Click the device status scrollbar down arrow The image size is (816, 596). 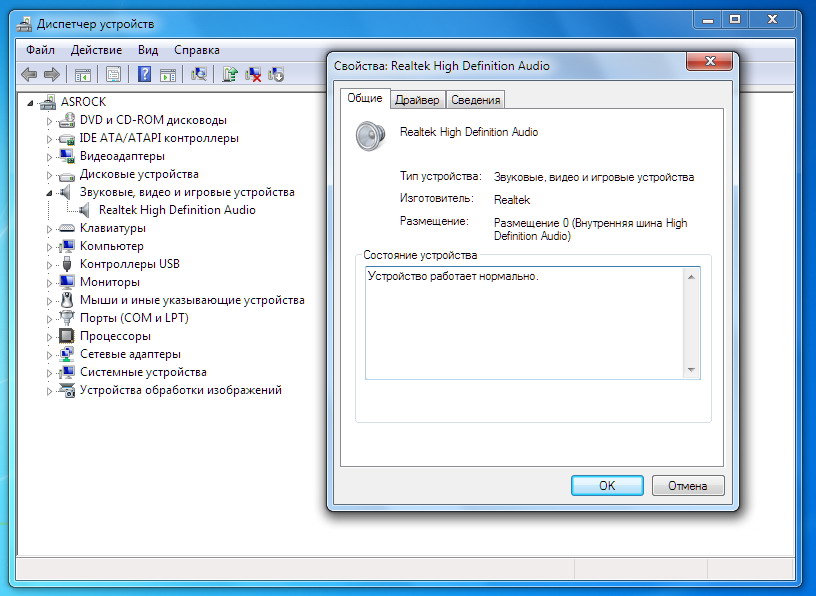691,370
